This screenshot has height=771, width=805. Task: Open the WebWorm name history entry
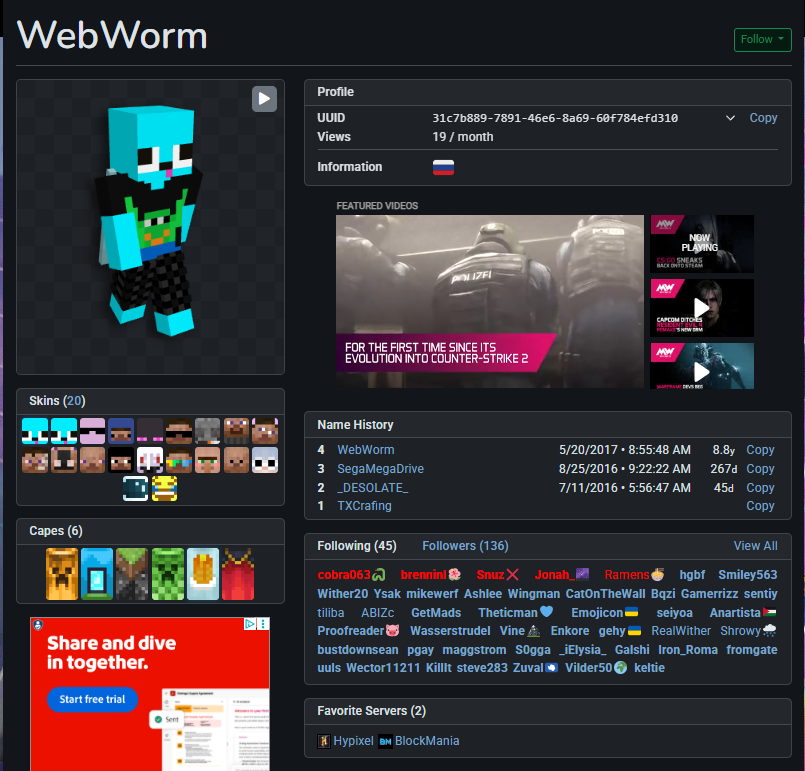pyautogui.click(x=366, y=450)
